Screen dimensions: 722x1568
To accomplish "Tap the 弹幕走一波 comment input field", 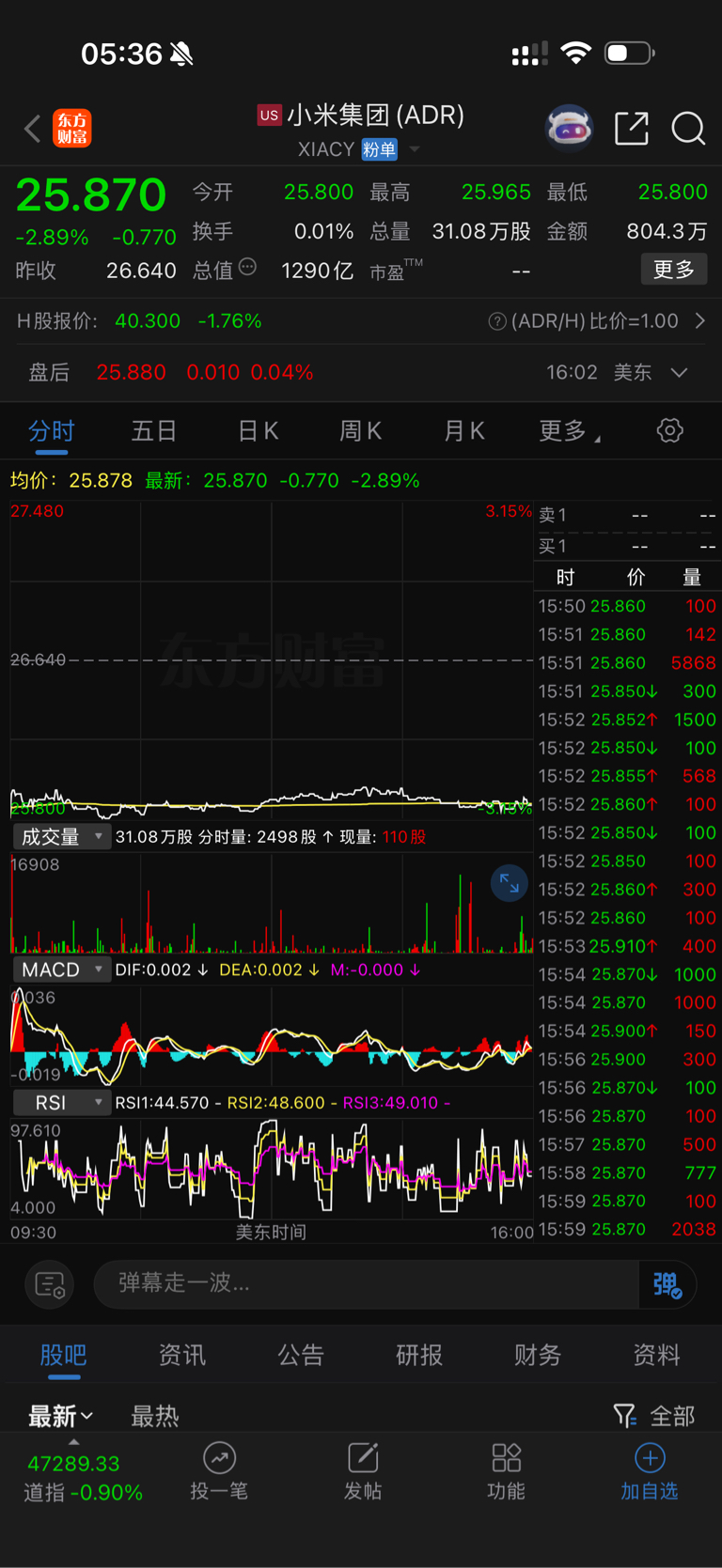I will pos(367,1283).
